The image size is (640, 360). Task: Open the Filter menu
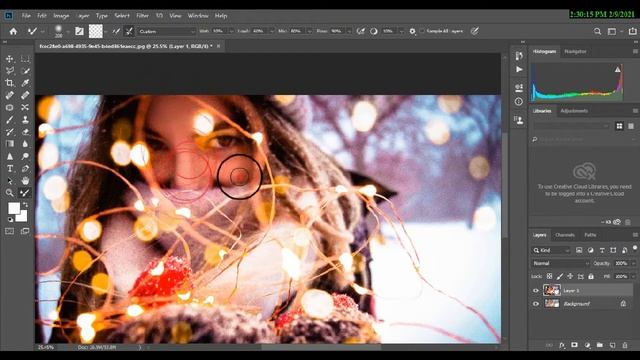(x=142, y=16)
